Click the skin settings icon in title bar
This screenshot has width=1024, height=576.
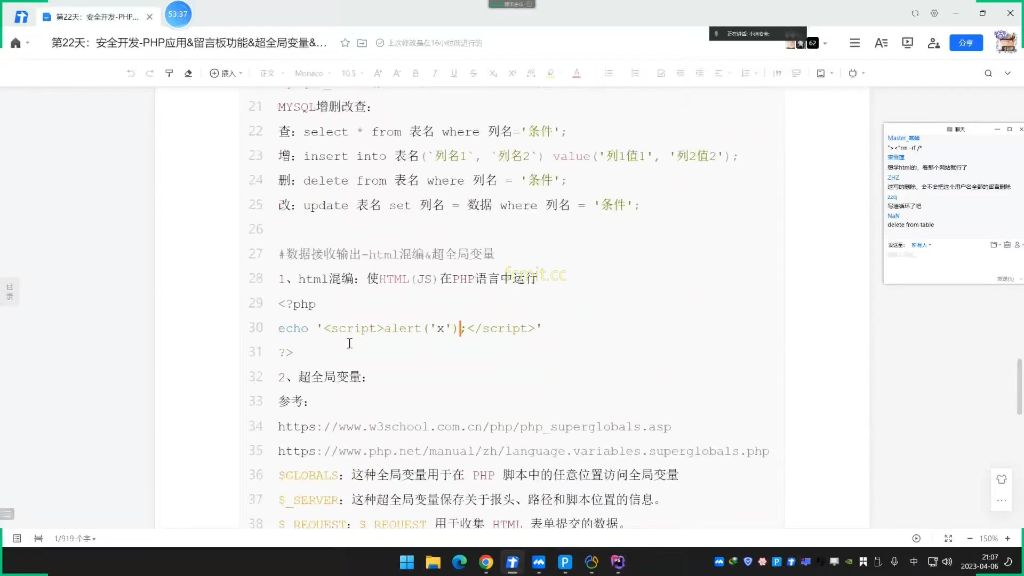click(935, 13)
